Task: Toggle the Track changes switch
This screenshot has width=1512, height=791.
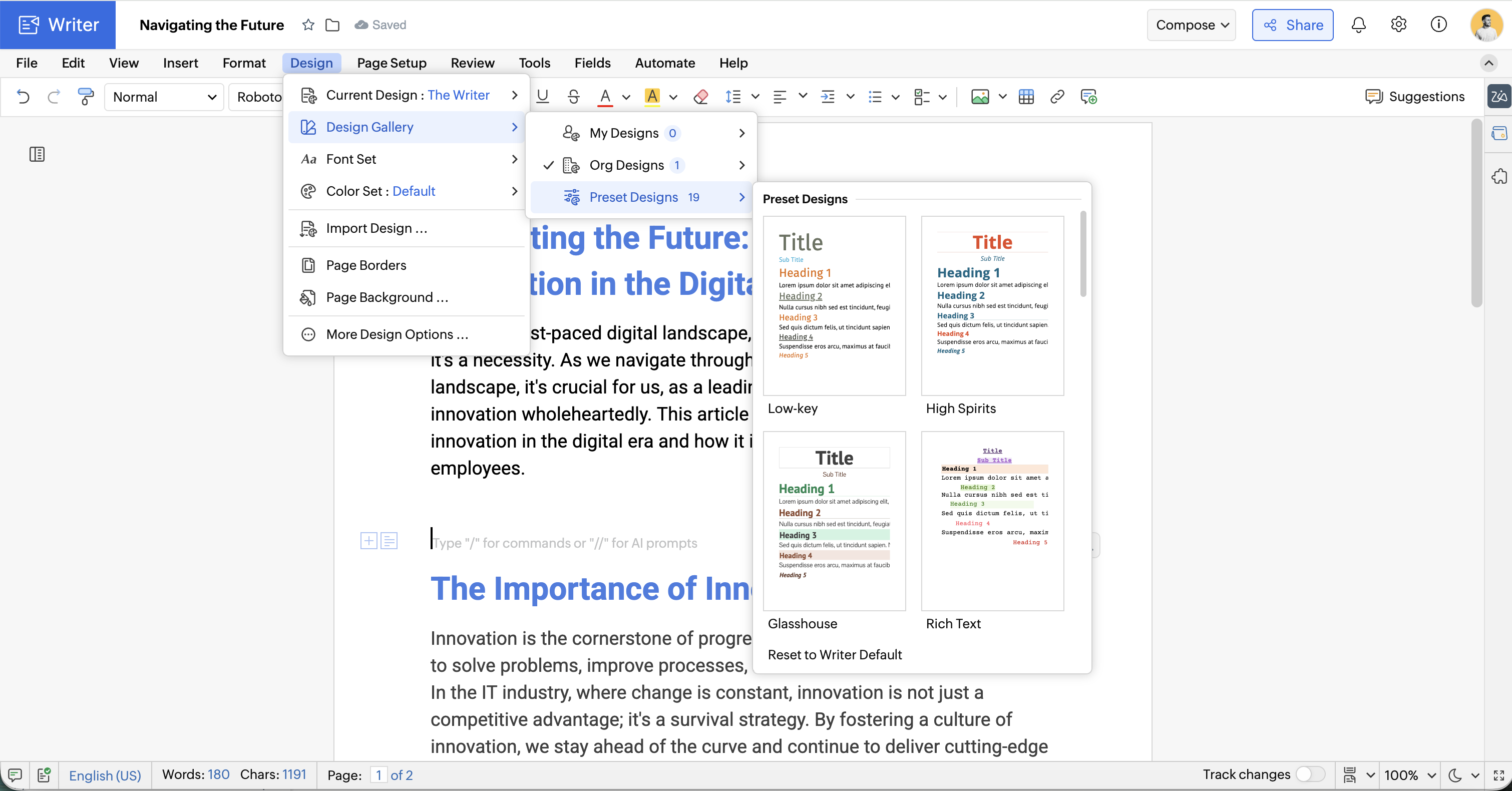Action: click(1310, 774)
